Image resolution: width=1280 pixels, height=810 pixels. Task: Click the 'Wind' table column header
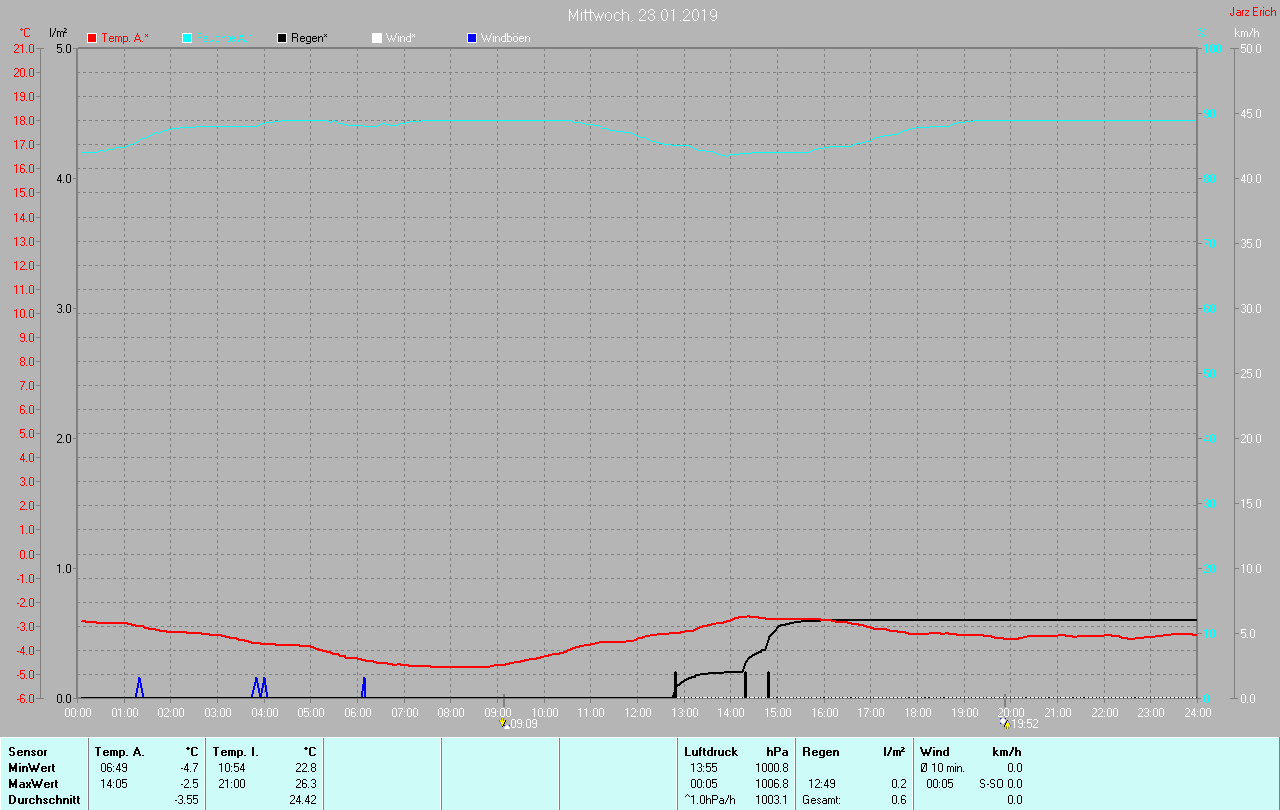pyautogui.click(x=935, y=752)
